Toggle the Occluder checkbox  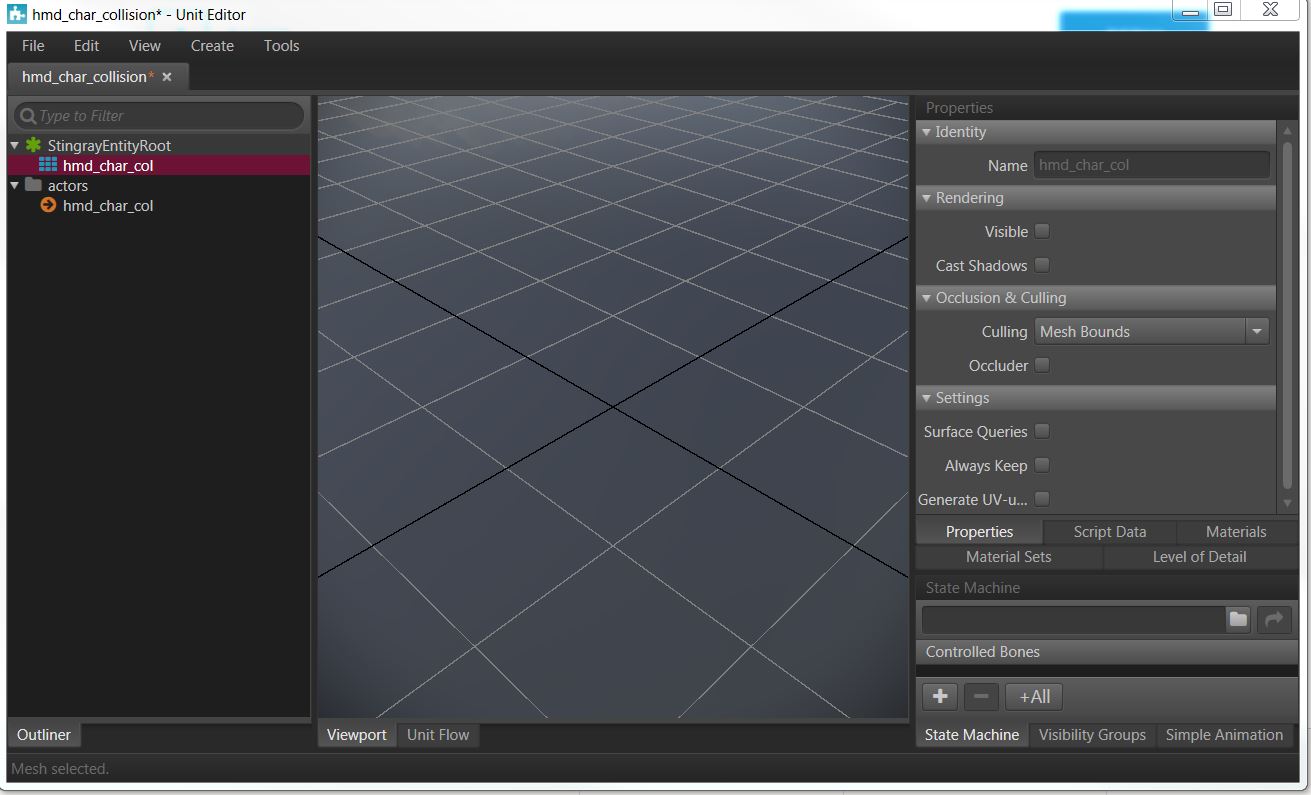coord(1041,365)
